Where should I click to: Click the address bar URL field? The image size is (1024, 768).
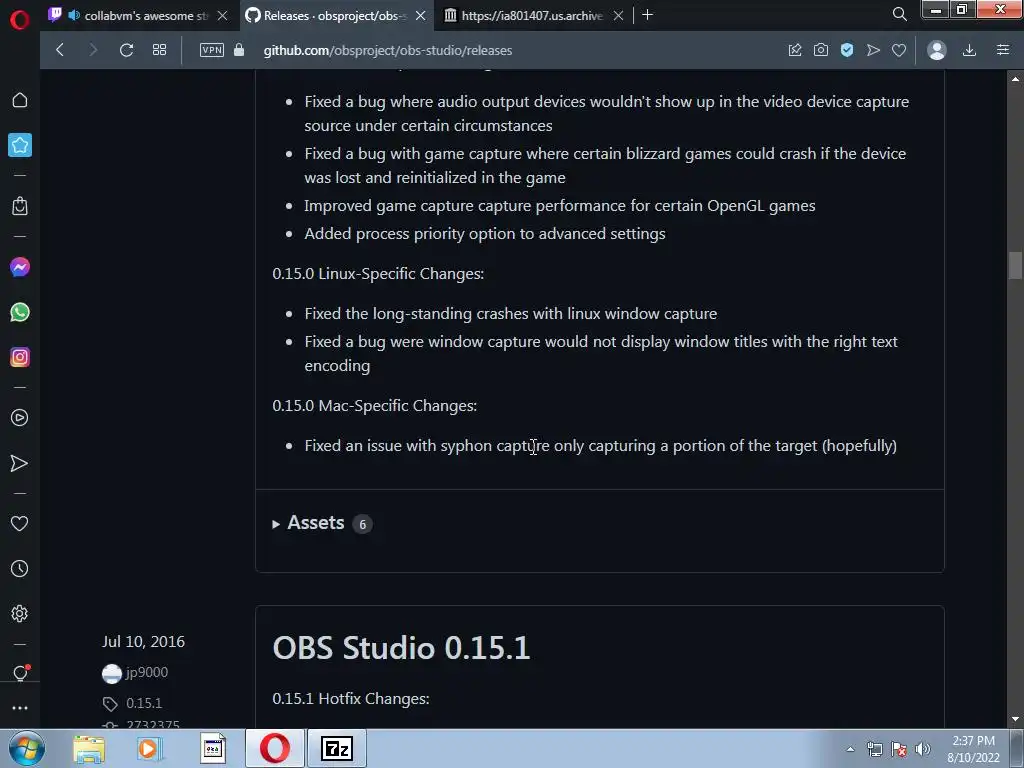[x=388, y=50]
